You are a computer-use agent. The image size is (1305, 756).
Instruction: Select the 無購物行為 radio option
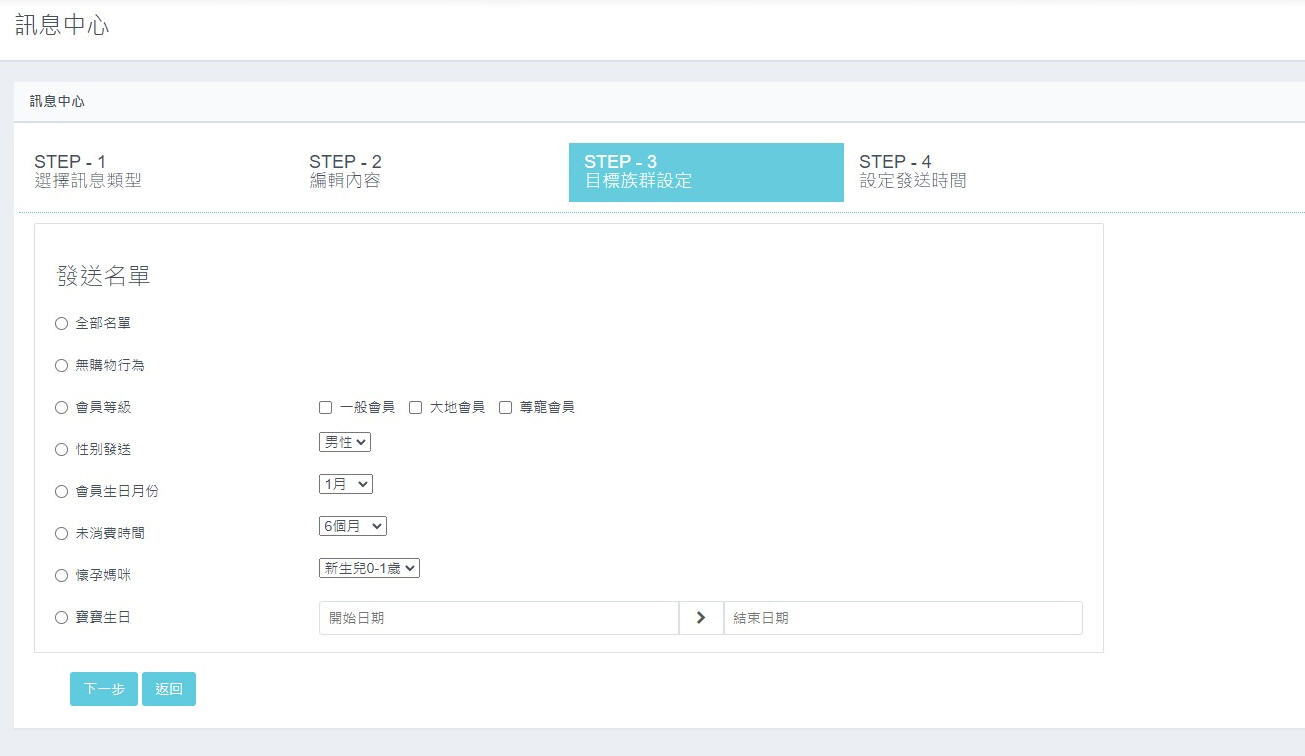point(61,365)
